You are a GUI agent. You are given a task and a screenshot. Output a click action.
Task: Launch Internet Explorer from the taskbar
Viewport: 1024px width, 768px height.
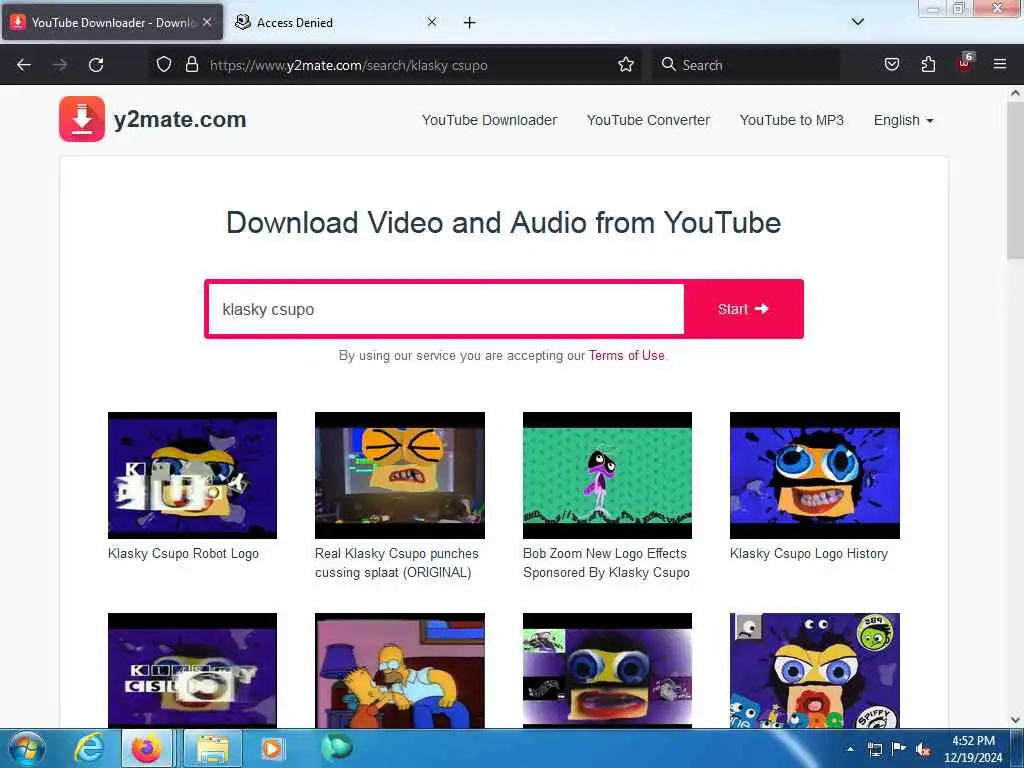(89, 748)
